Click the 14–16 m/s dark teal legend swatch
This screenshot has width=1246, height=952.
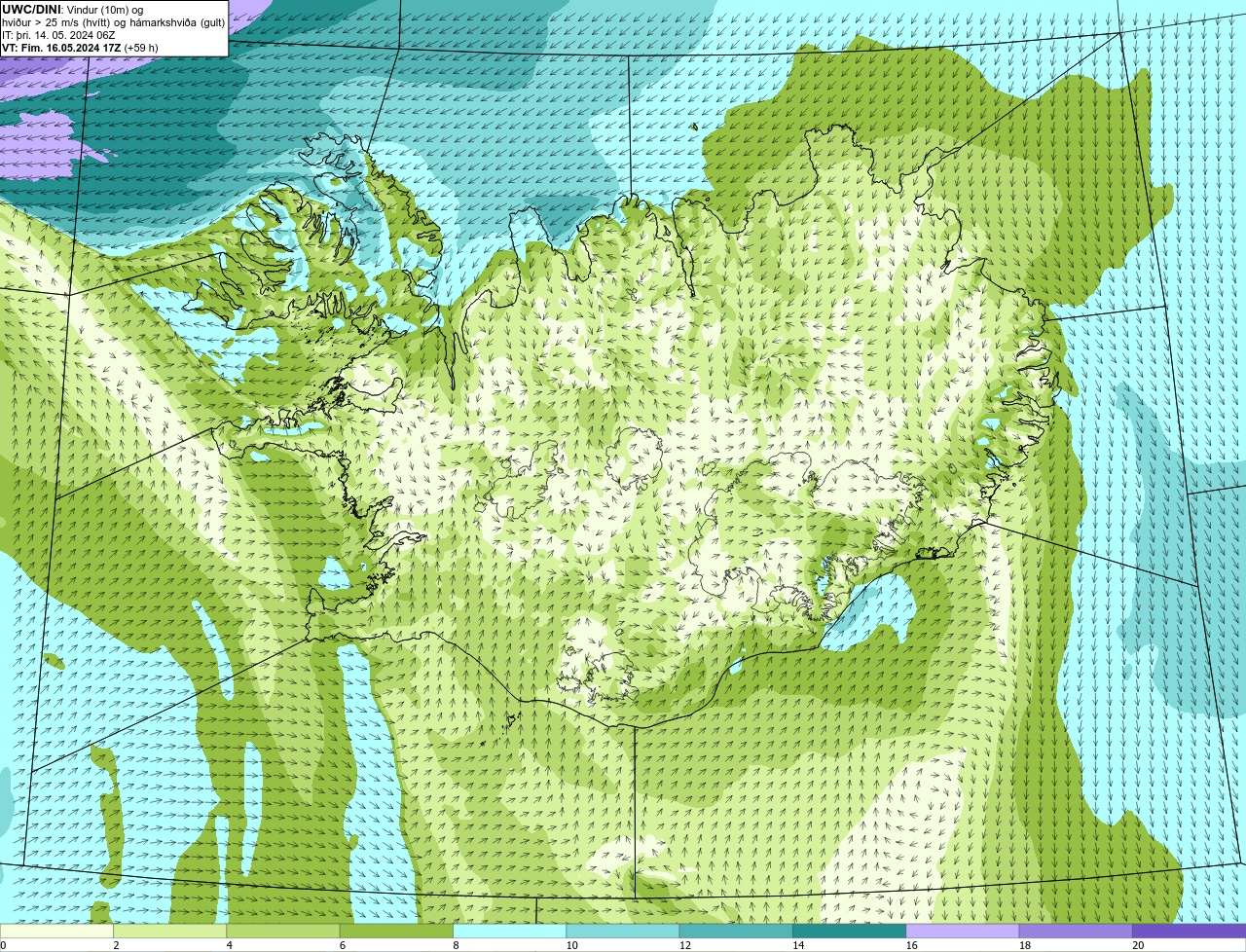(x=849, y=931)
